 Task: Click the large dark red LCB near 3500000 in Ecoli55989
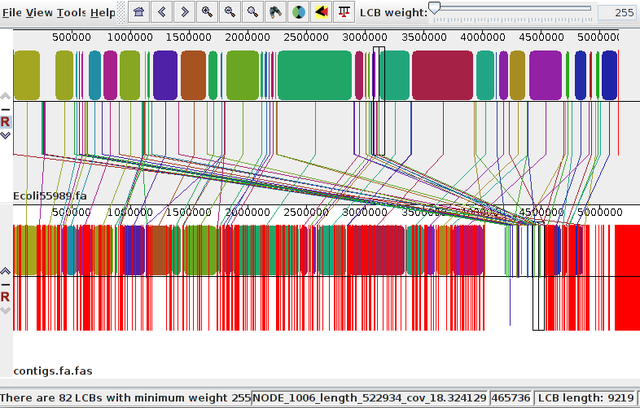click(x=442, y=75)
